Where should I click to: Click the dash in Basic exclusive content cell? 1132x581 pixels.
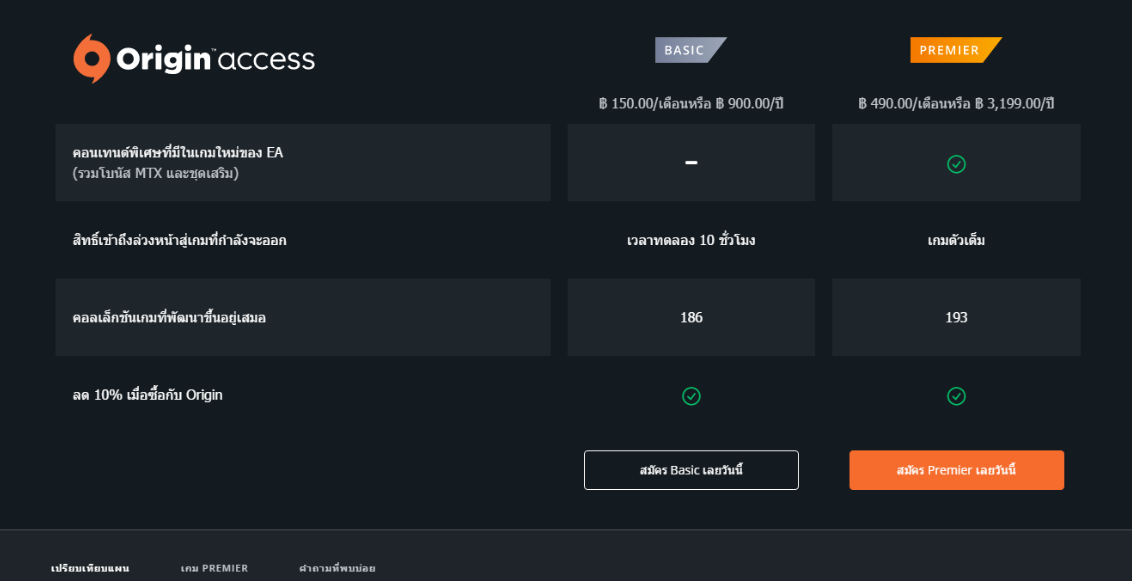[x=691, y=163]
